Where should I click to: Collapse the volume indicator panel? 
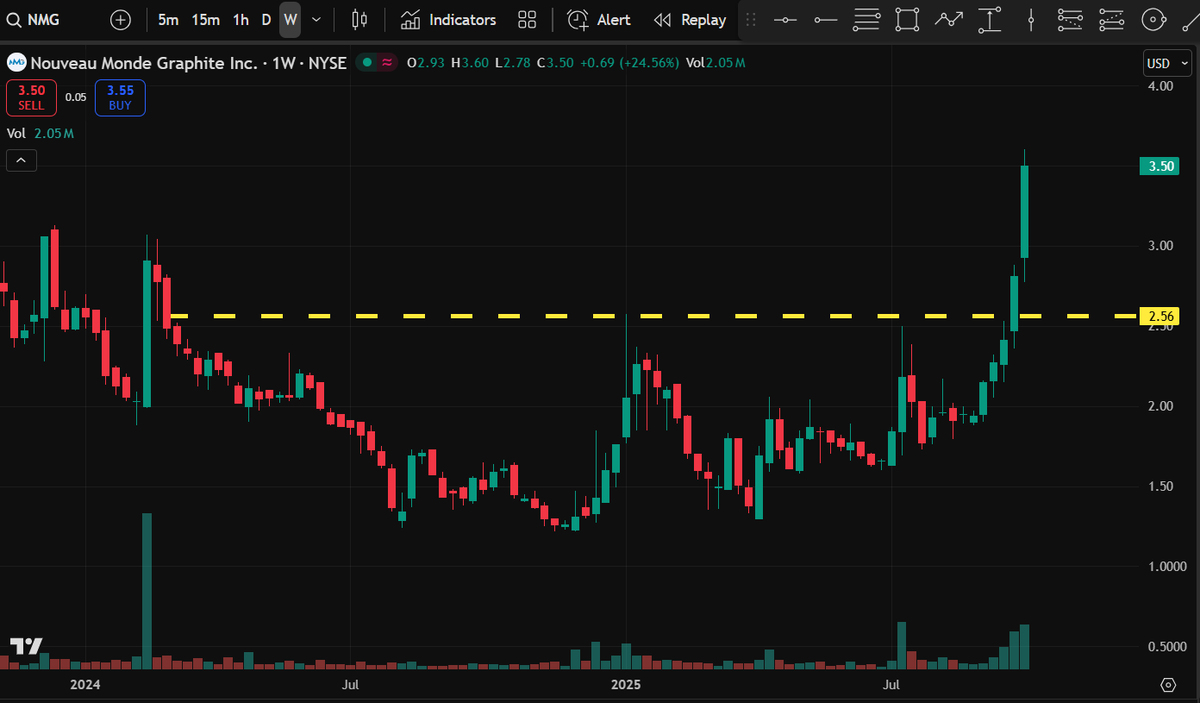click(x=20, y=160)
